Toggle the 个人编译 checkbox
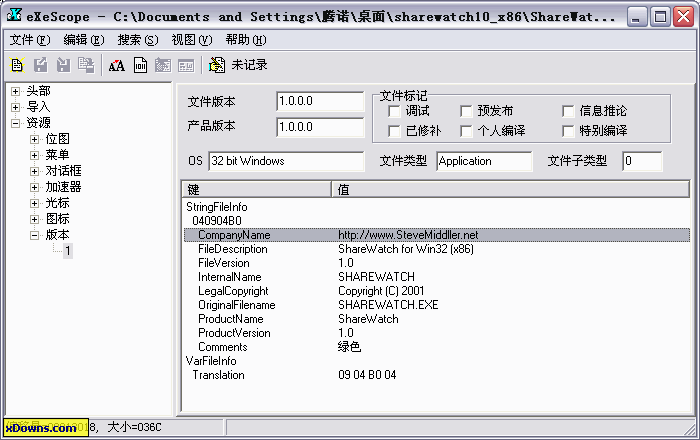700x440 pixels. coord(466,131)
